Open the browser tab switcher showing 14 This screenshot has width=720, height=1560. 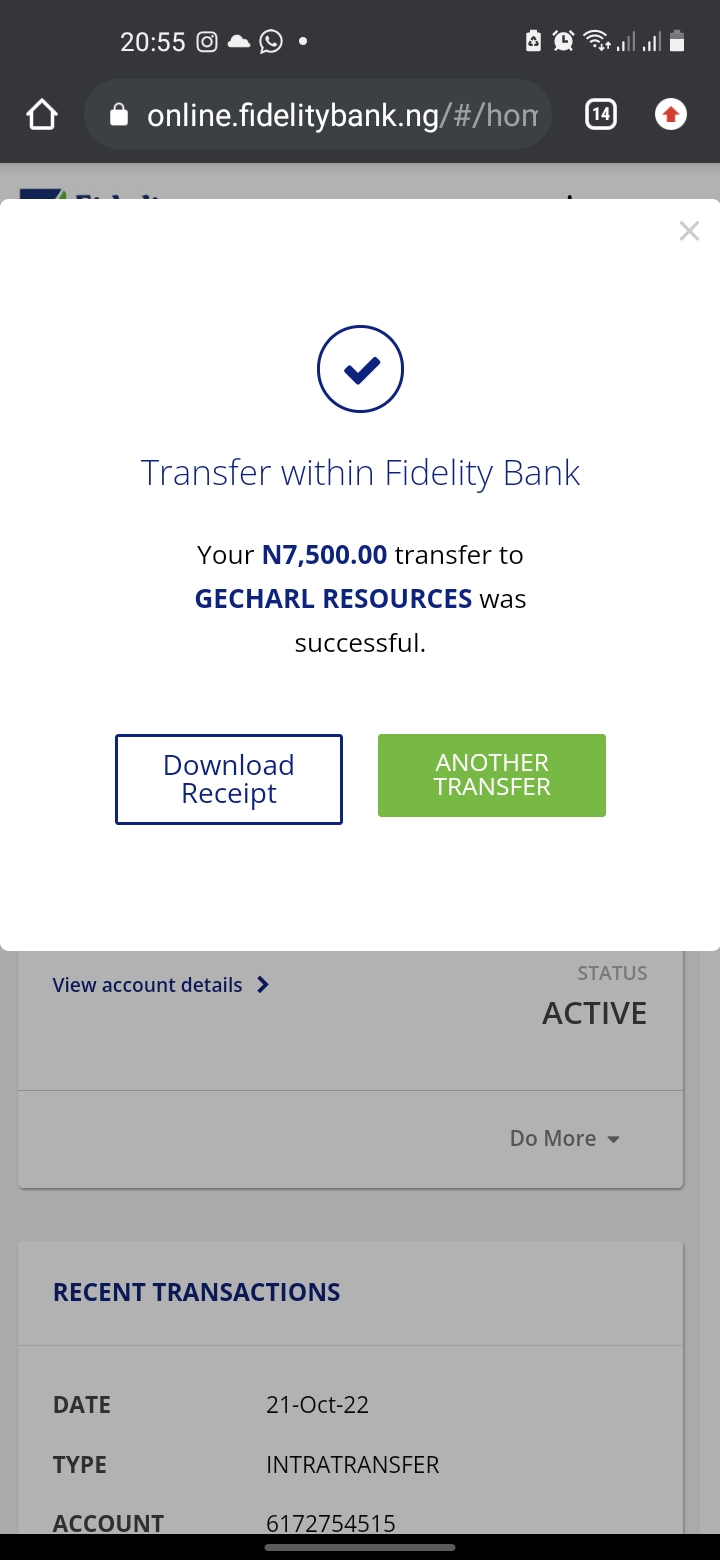point(600,115)
